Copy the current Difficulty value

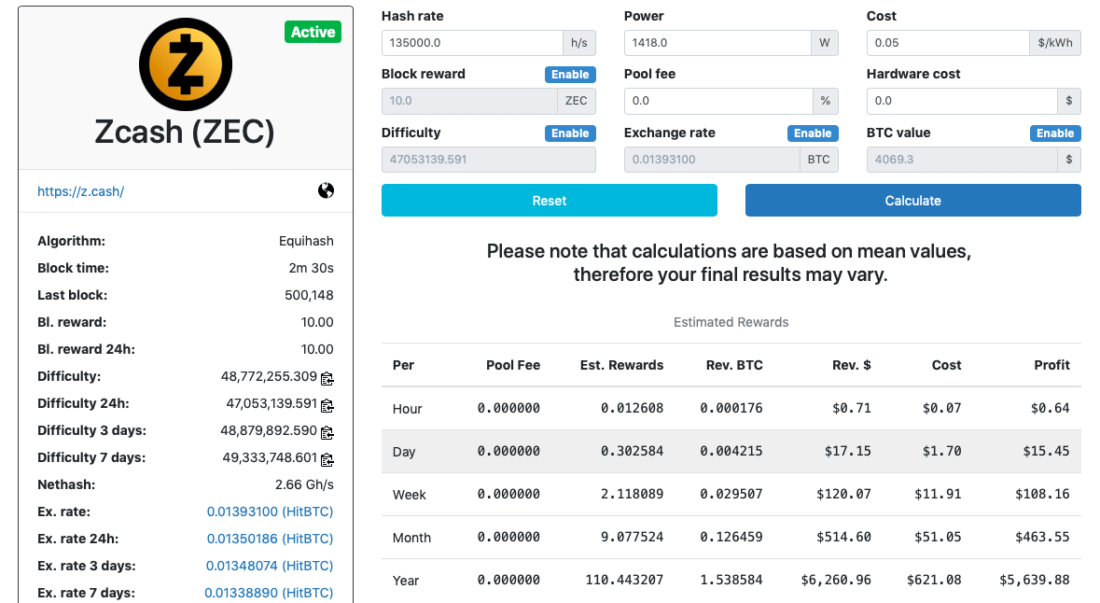327,378
